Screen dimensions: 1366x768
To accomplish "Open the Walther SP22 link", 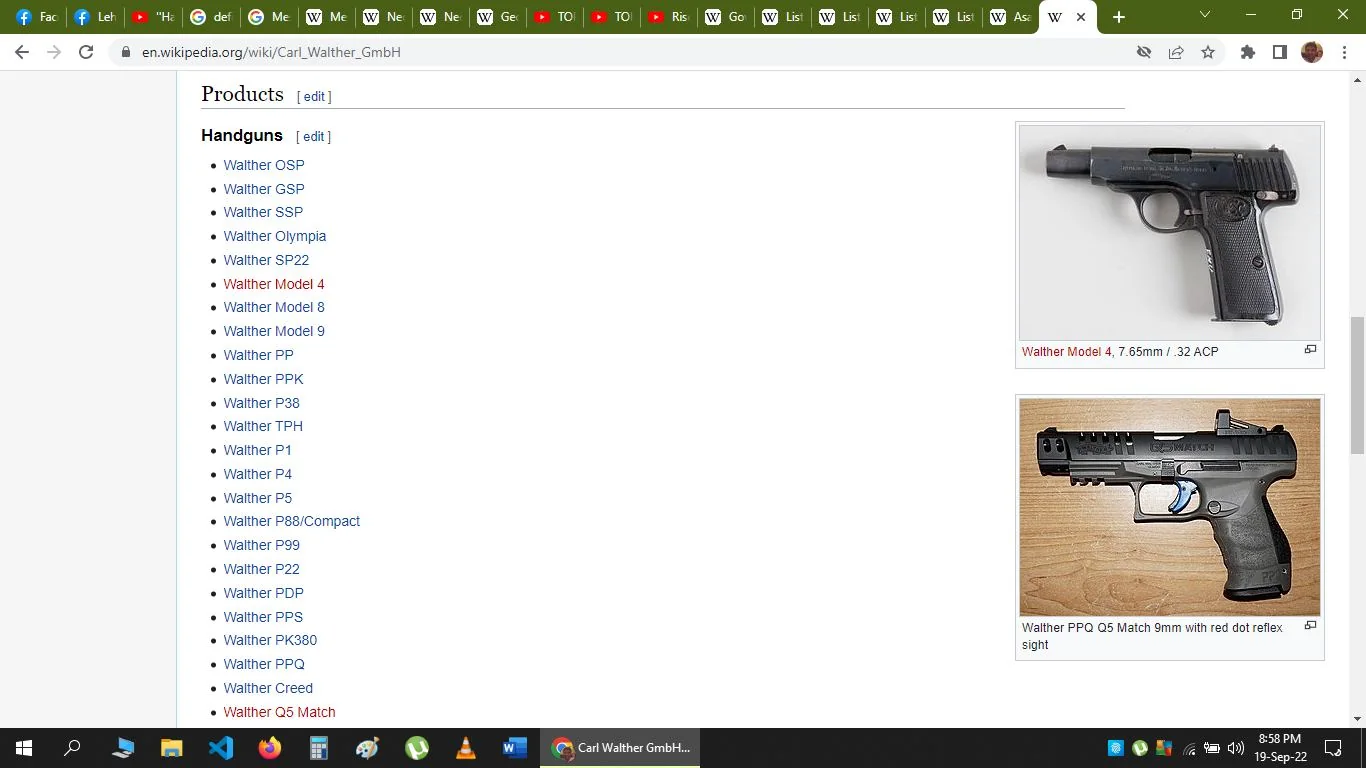I will click(x=266, y=260).
